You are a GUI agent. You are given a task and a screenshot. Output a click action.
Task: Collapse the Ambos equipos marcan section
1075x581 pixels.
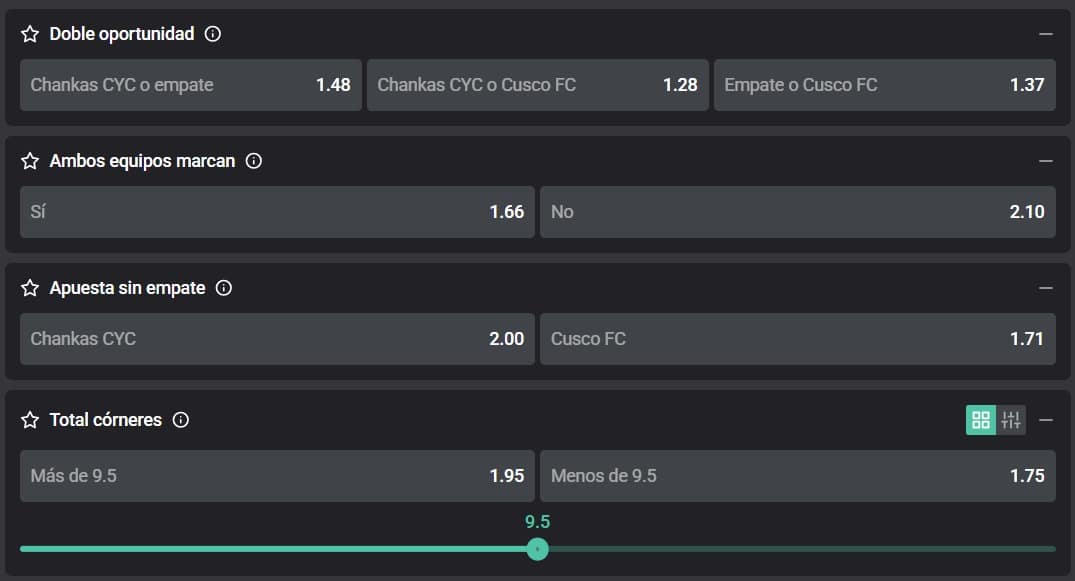pyautogui.click(x=1046, y=161)
